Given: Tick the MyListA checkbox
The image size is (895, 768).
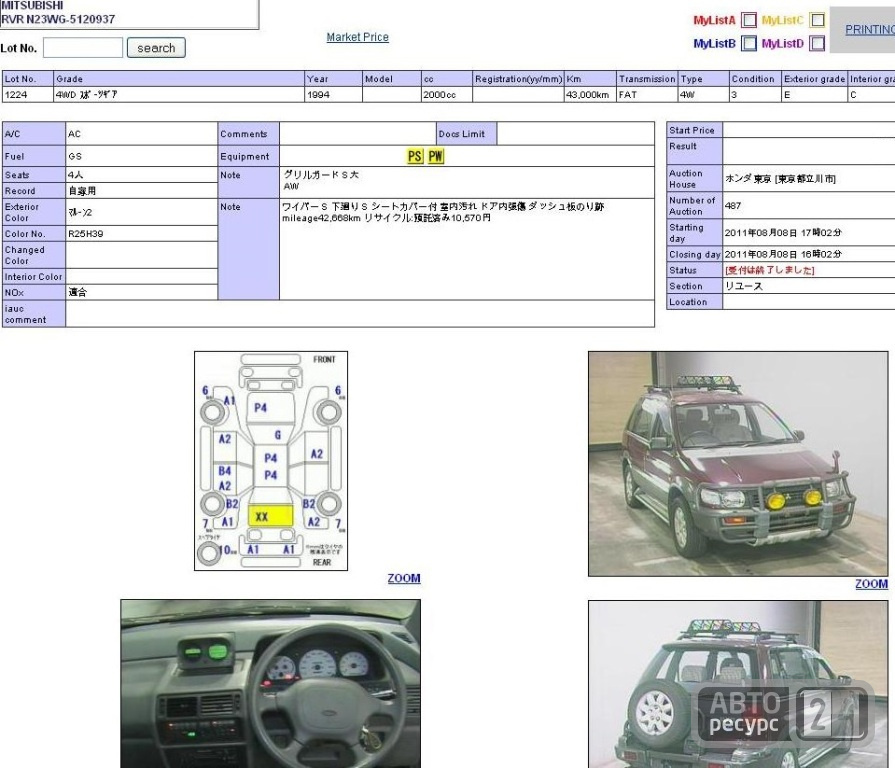Looking at the screenshot, I should click(748, 20).
